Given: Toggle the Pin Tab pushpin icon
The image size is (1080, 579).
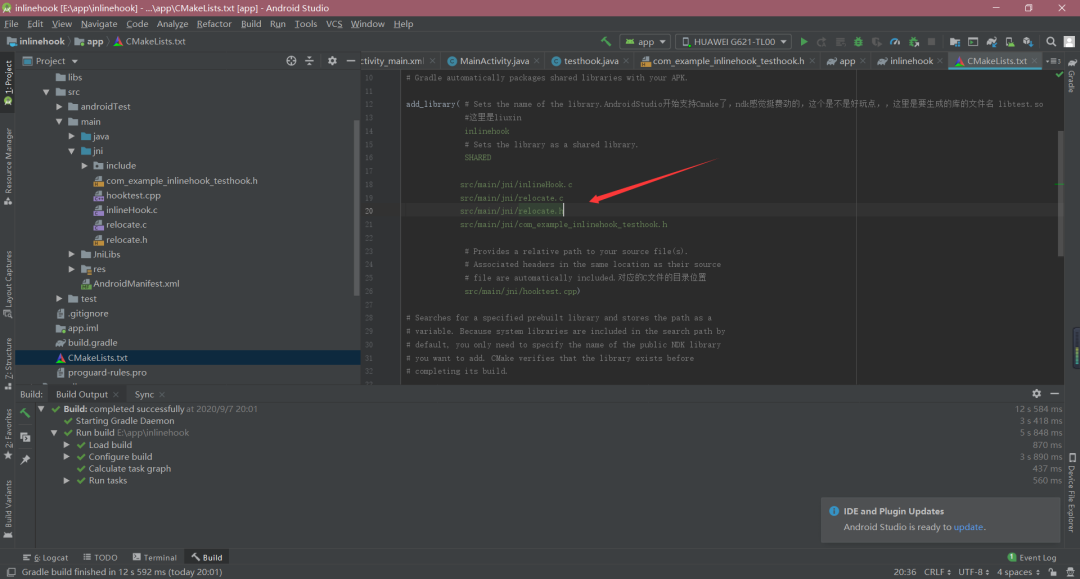Looking at the screenshot, I should click(x=25, y=459).
